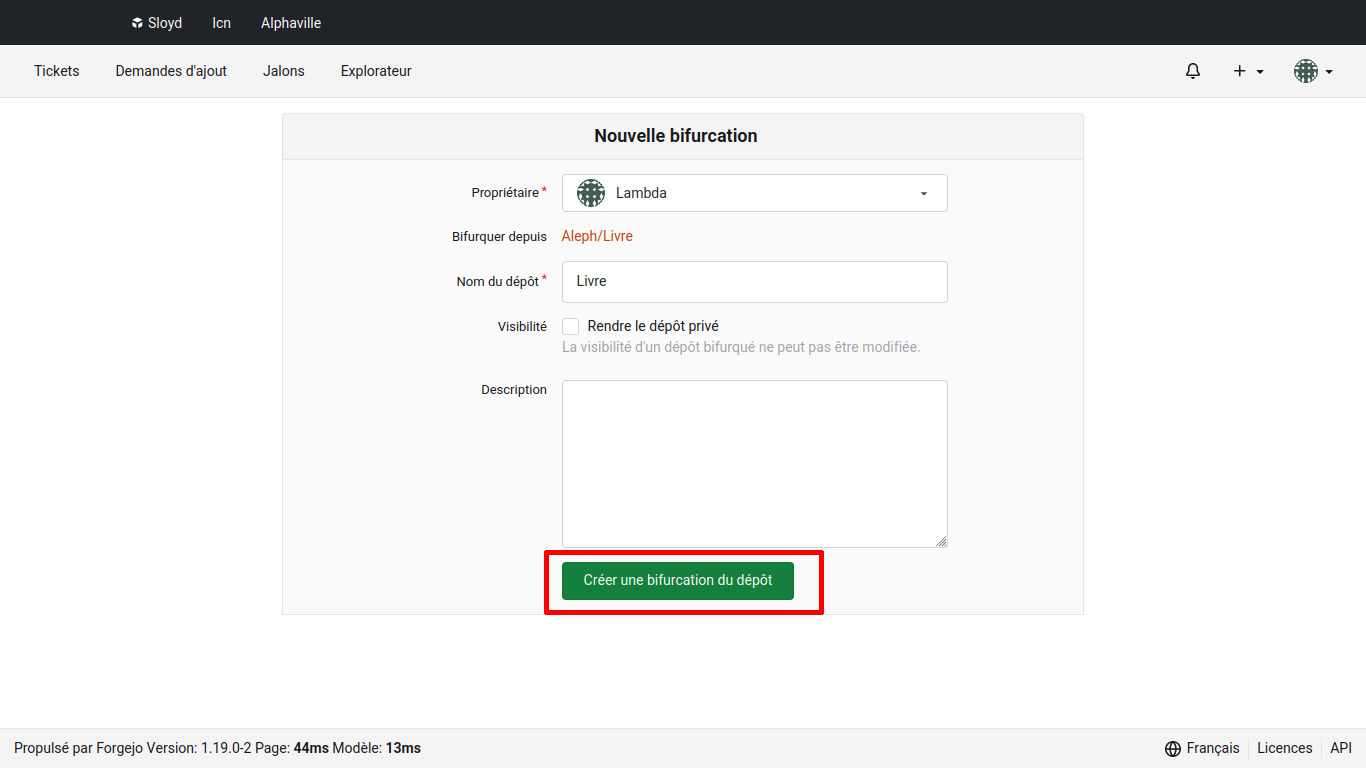
Task: Open the Explorateur page
Action: [376, 71]
